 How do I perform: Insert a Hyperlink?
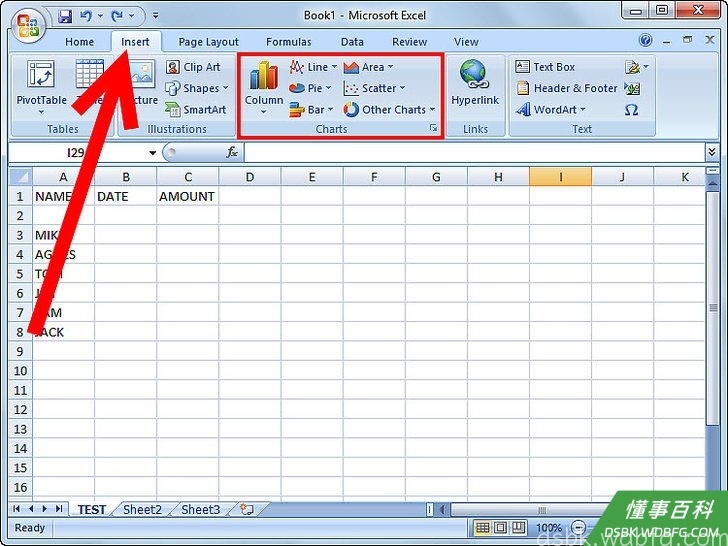(x=474, y=84)
